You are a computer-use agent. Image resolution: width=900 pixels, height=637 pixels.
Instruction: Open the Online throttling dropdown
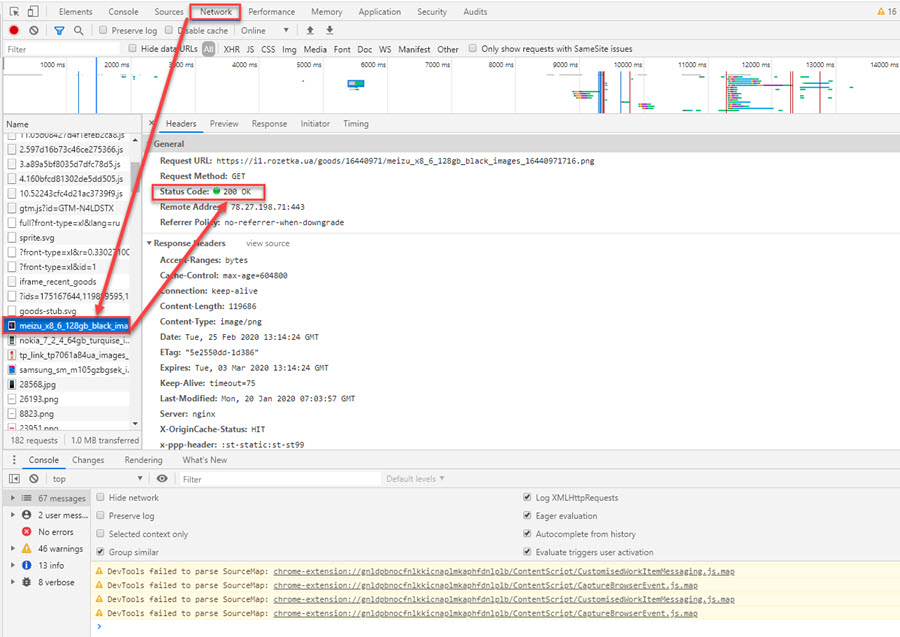pyautogui.click(x=265, y=30)
